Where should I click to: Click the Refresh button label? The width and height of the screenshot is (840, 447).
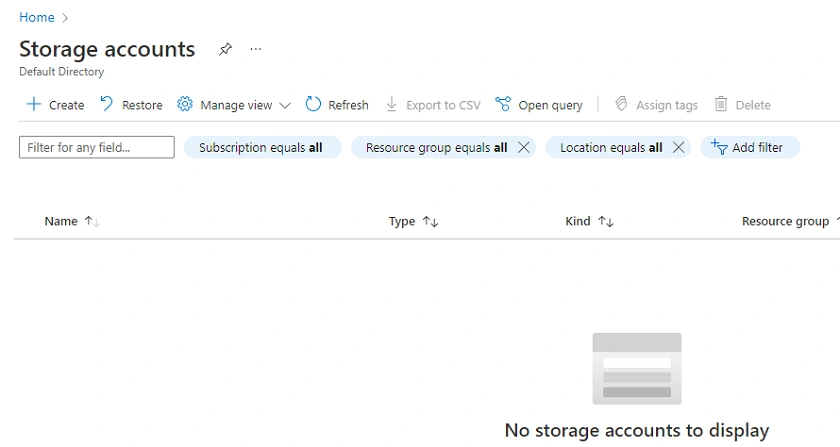348,105
